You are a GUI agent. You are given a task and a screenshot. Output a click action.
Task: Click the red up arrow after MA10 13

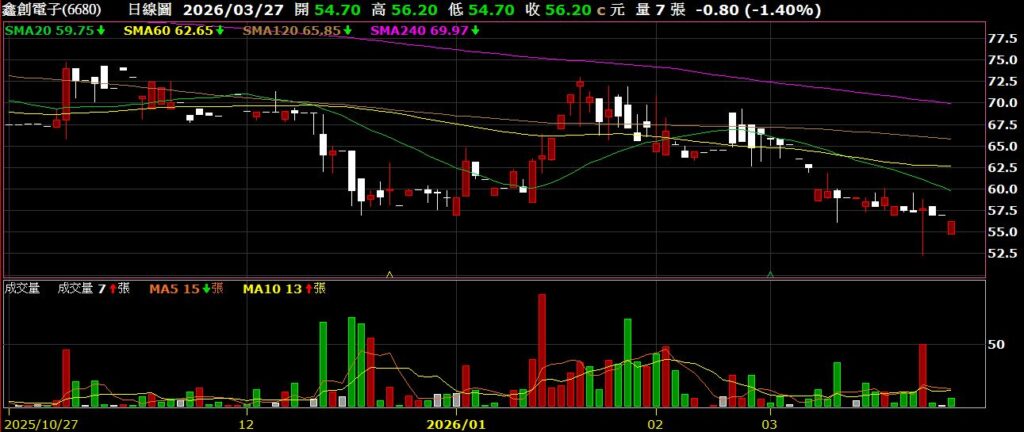[306, 289]
